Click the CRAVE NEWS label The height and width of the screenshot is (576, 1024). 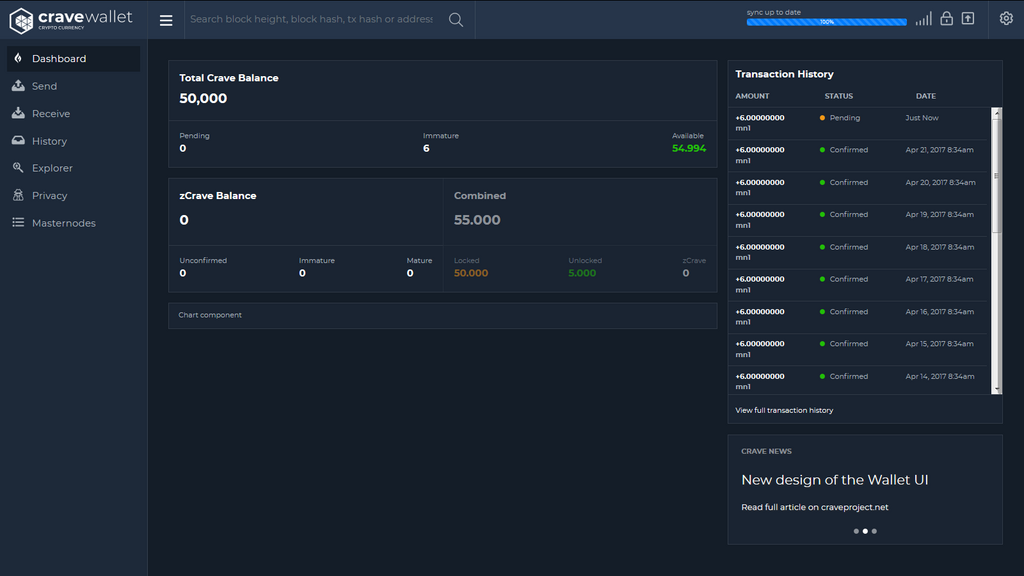[x=766, y=451]
